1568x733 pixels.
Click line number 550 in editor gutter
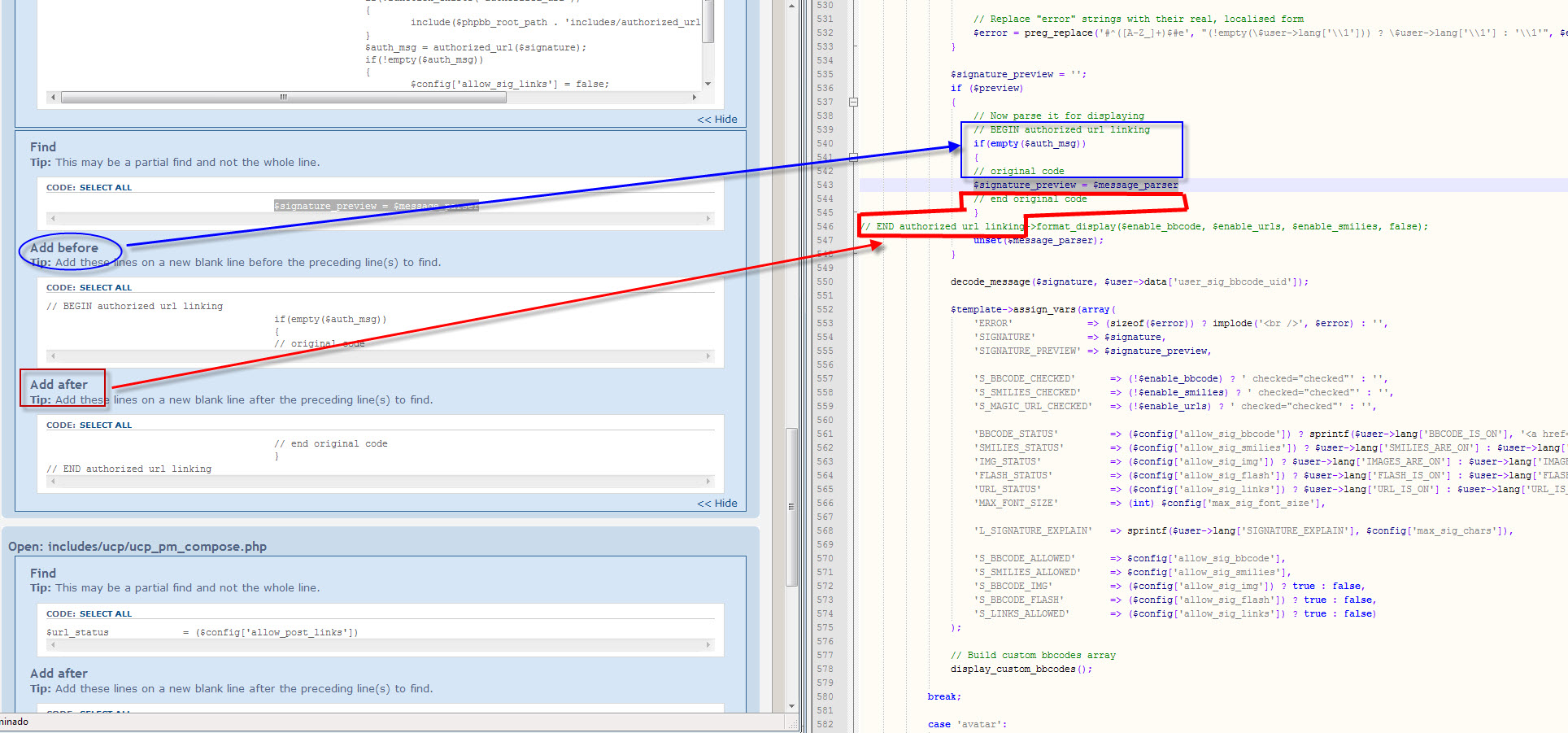pos(825,282)
